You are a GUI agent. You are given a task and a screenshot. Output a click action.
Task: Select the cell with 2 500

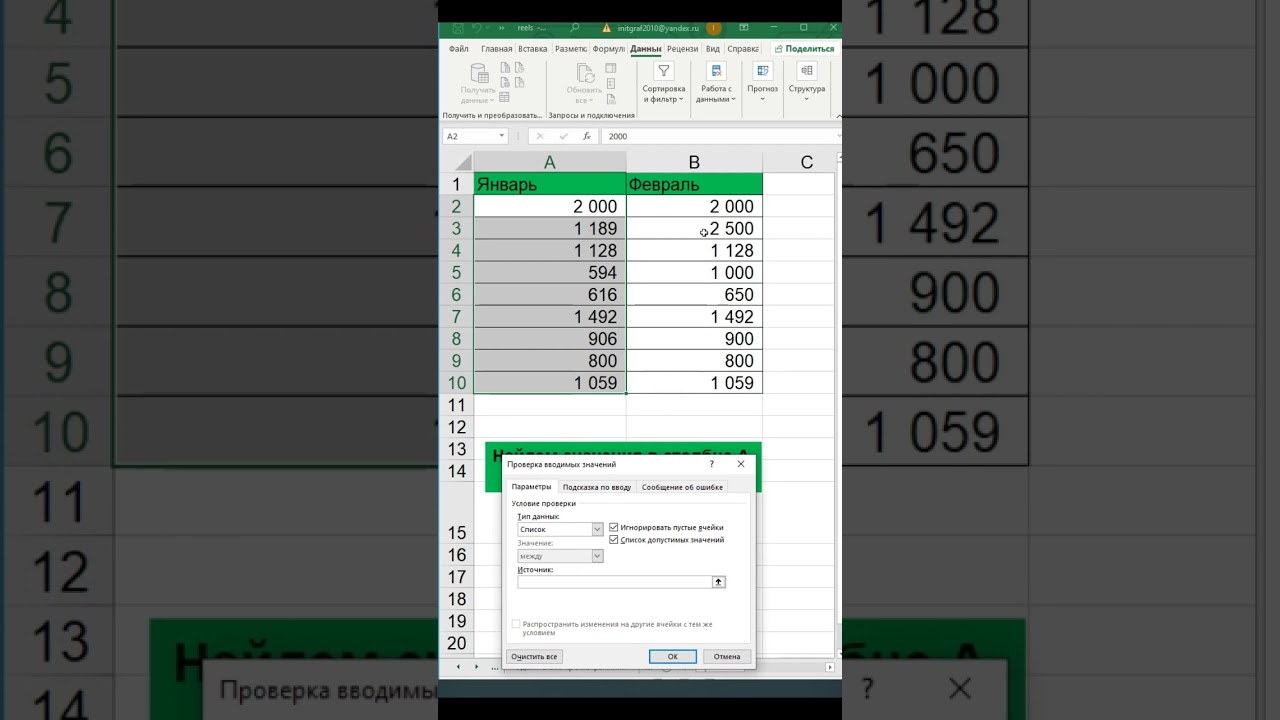(694, 228)
